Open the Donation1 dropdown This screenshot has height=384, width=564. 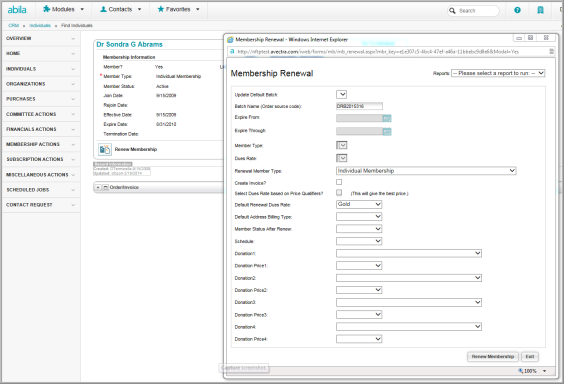[409, 253]
